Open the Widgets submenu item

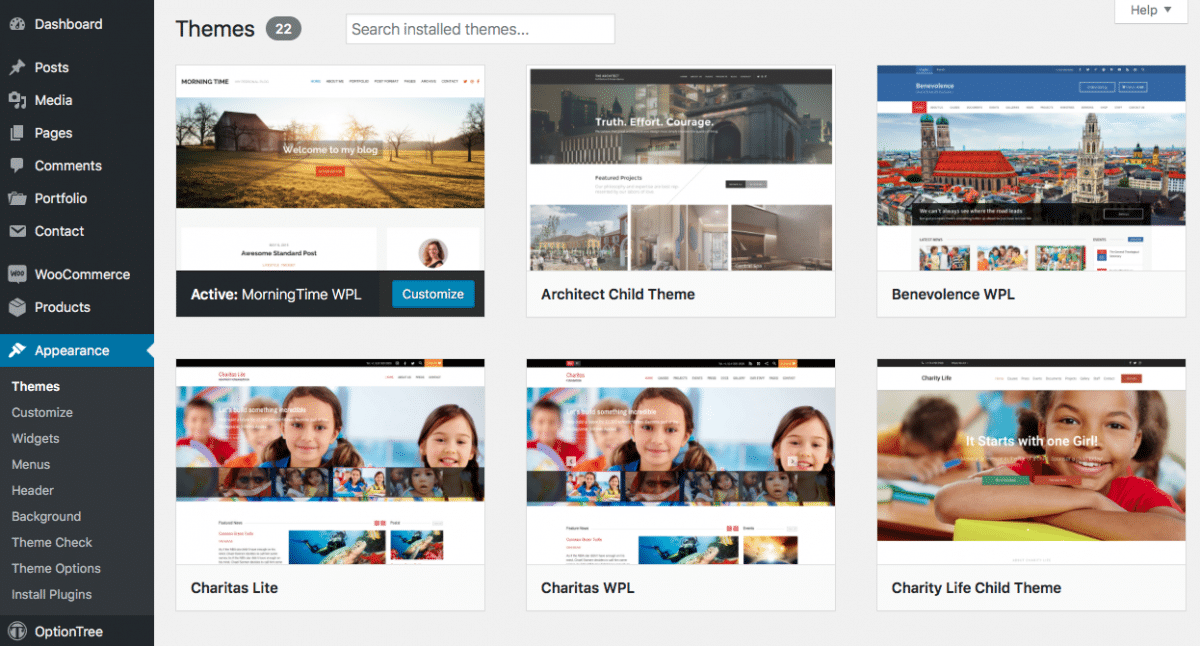click(35, 439)
